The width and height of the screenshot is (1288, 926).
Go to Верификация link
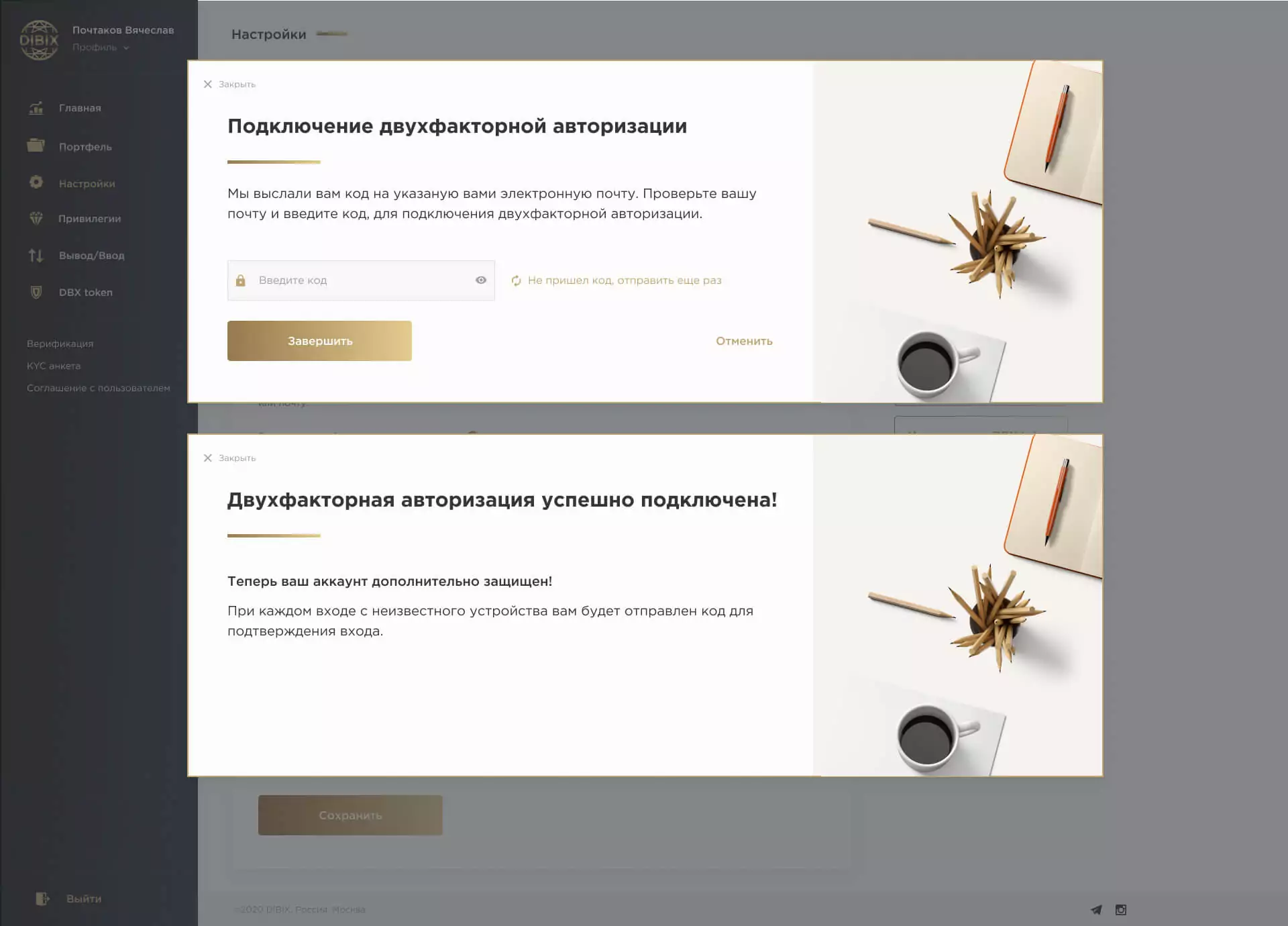60,344
